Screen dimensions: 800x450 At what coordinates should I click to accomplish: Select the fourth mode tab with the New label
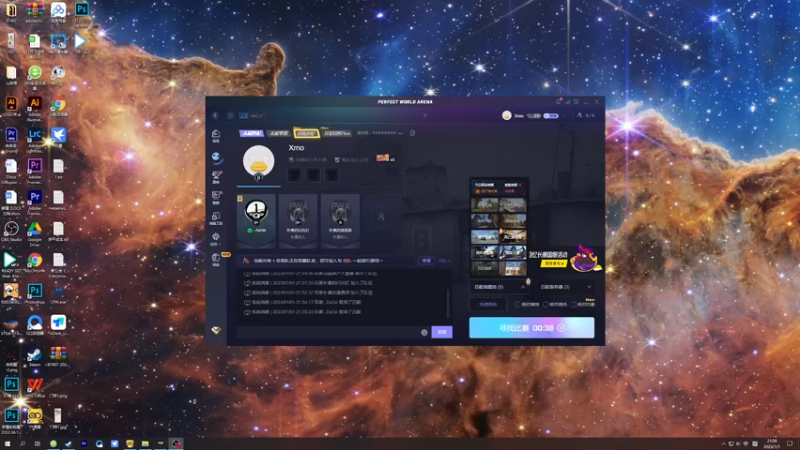(337, 133)
